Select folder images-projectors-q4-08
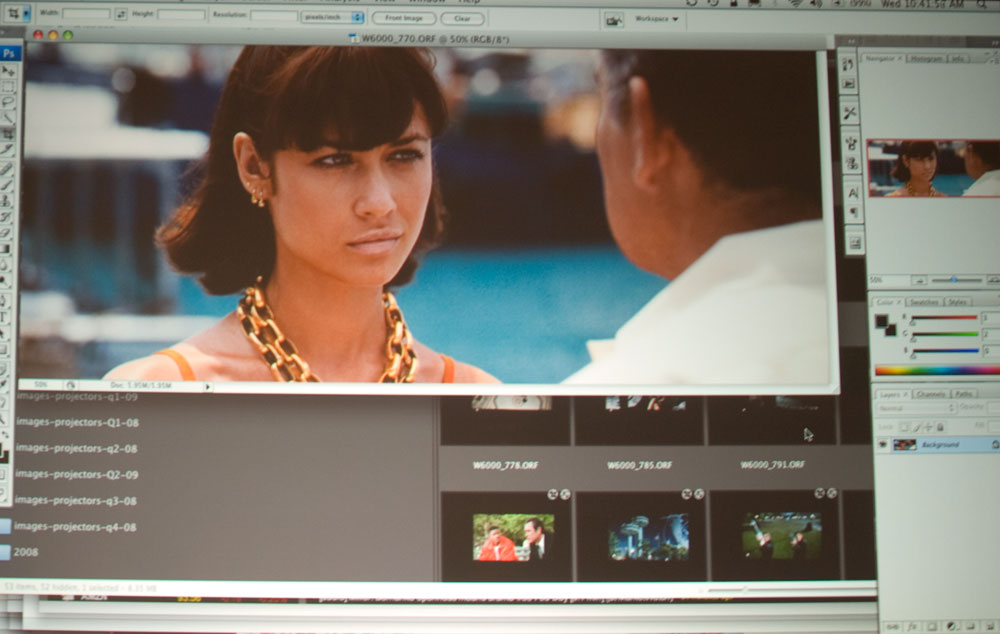The image size is (1000, 634). pyautogui.click(x=75, y=527)
